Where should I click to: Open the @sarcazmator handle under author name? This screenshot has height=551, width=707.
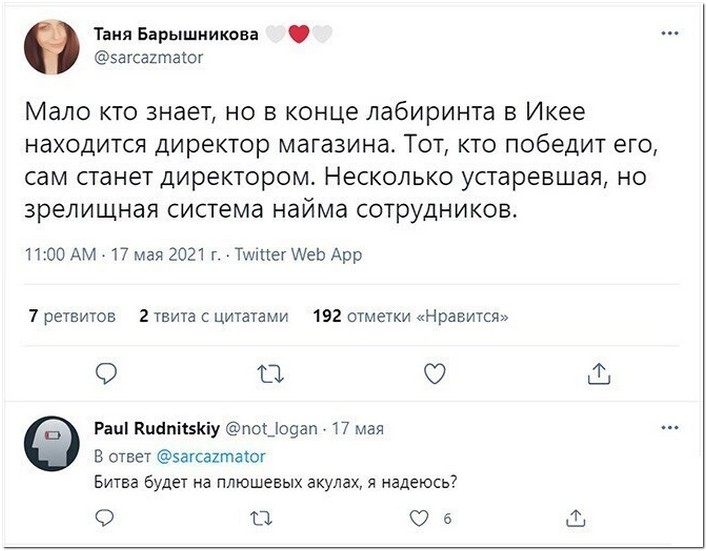[x=149, y=58]
